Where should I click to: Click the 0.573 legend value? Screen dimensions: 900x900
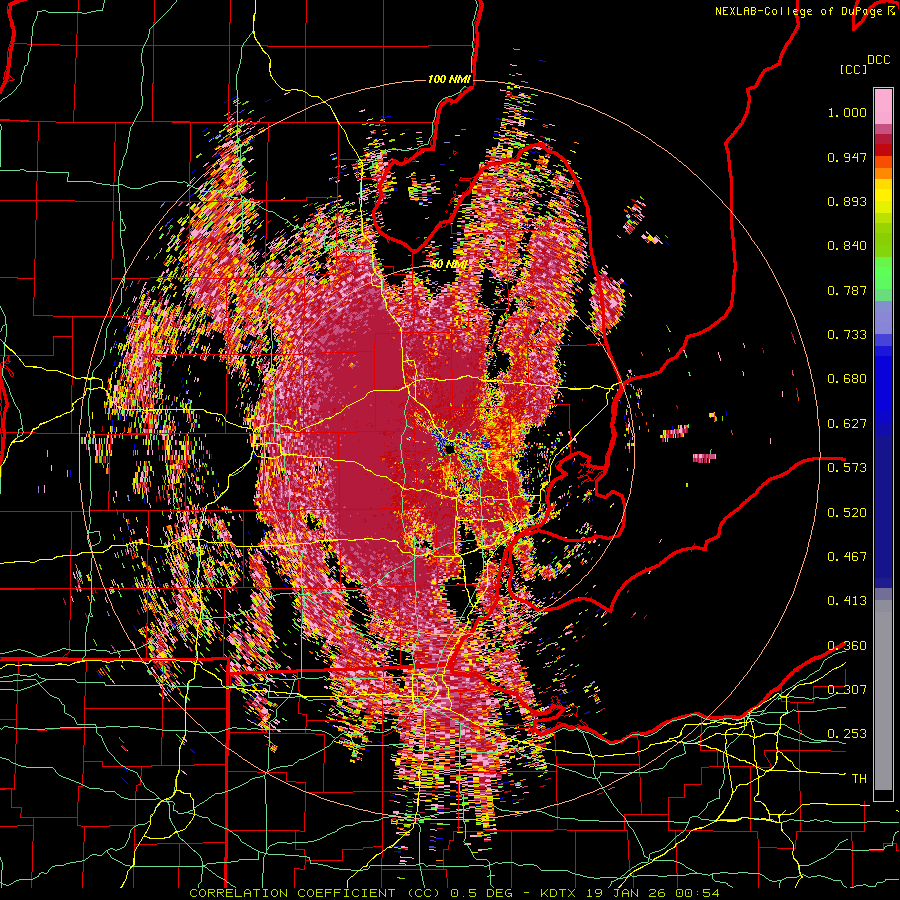(847, 467)
